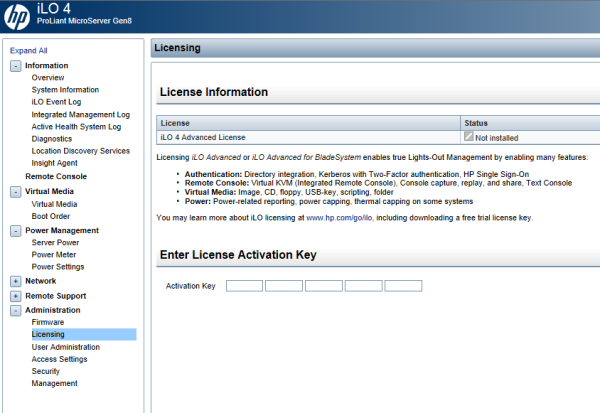600x413 pixels.
Task: Click the Information section label
Action: click(47, 65)
